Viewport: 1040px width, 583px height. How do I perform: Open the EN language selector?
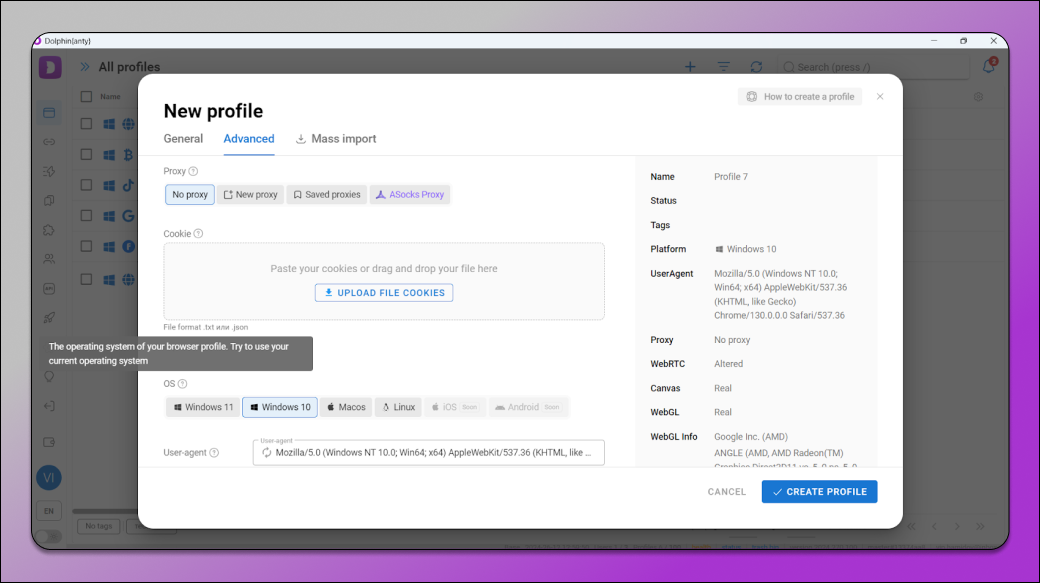(49, 511)
